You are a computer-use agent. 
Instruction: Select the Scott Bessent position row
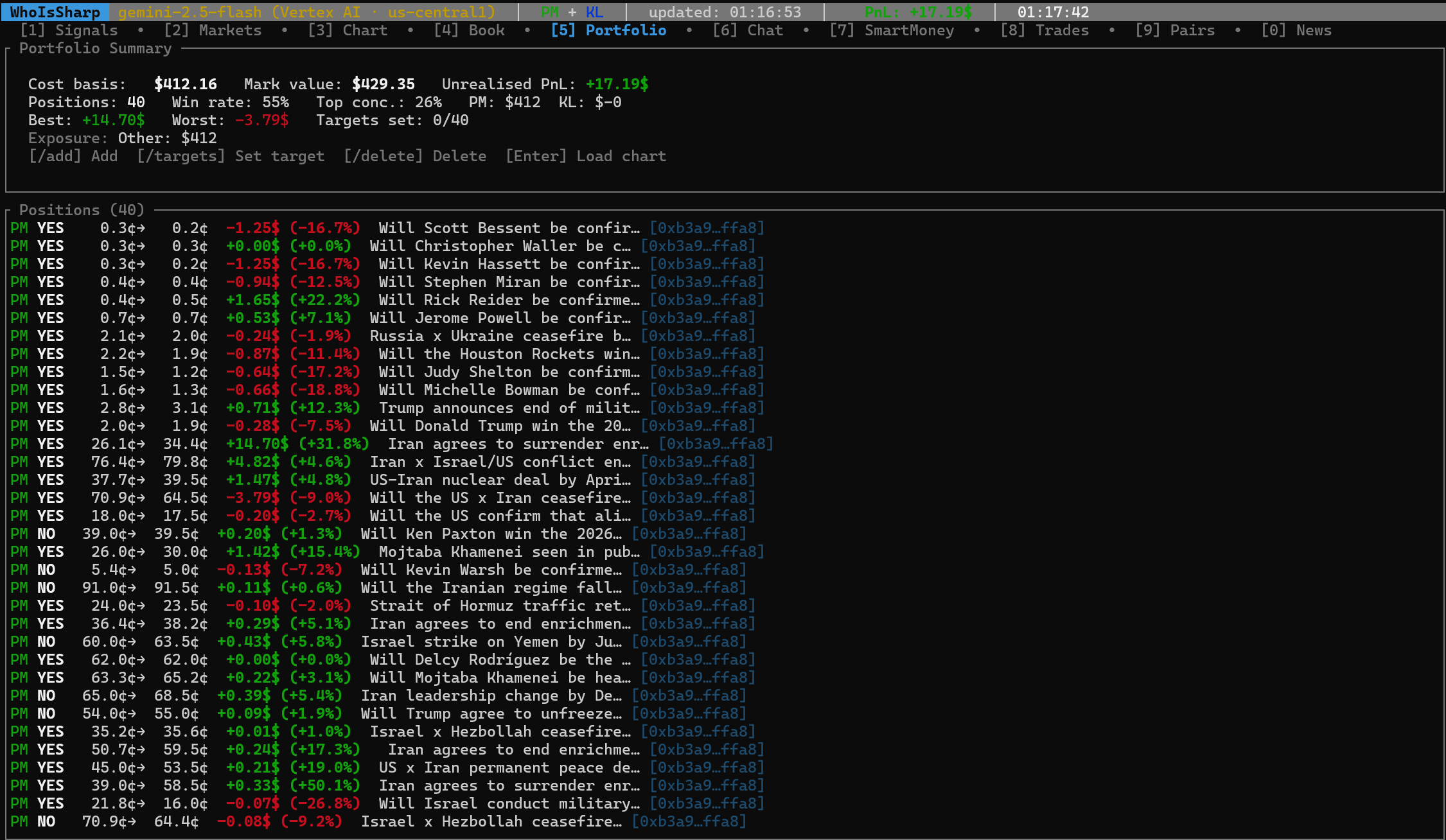[x=508, y=228]
